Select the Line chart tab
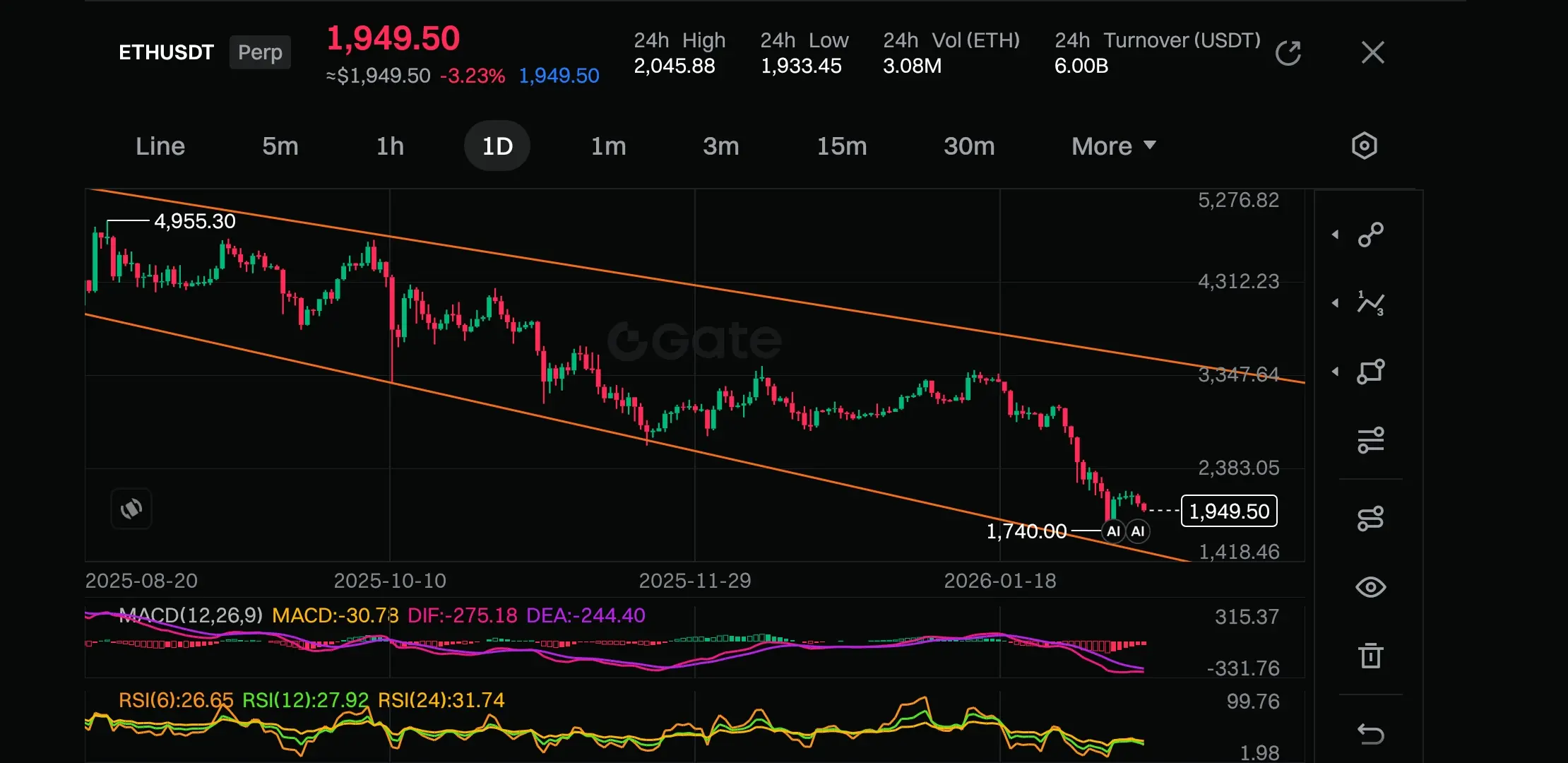Viewport: 1568px width, 763px height. (160, 146)
